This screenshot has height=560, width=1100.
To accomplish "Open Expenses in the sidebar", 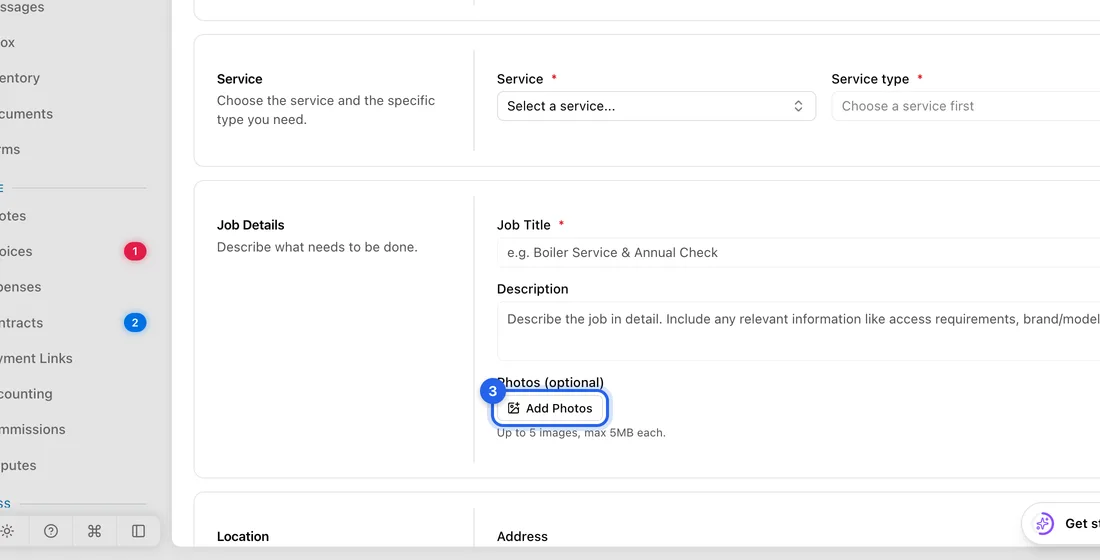I will pos(20,287).
